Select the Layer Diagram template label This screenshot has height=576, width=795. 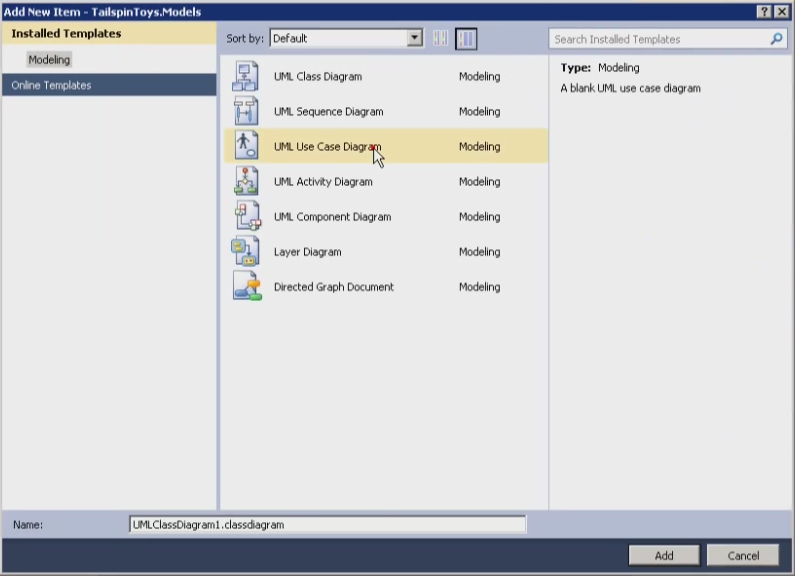[307, 252]
